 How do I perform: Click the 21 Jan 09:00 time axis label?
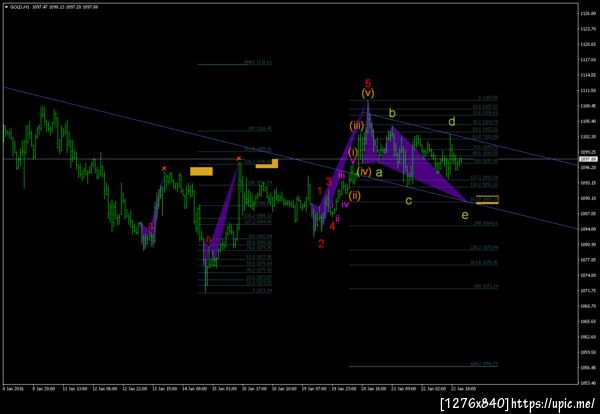pos(406,389)
